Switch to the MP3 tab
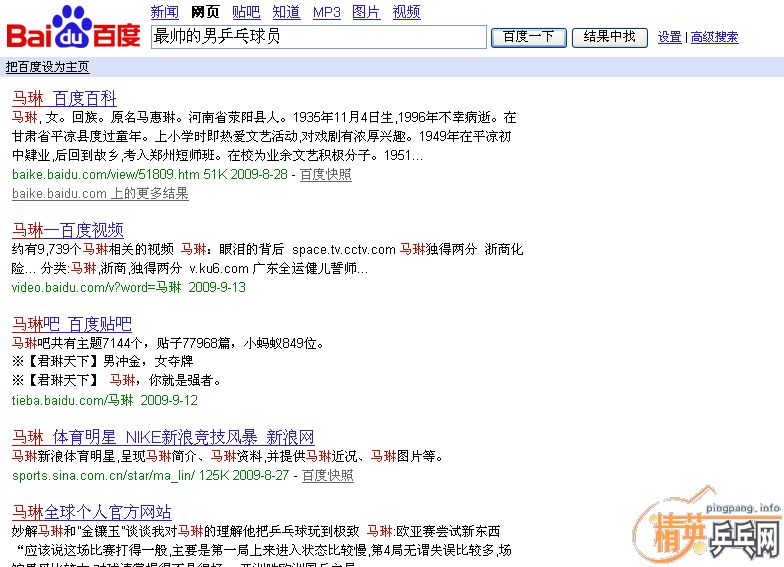This screenshot has width=784, height=567. (x=326, y=12)
